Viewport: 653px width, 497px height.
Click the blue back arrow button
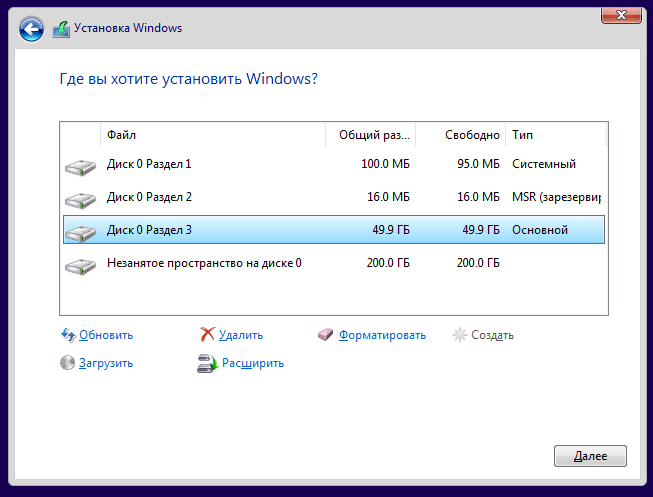[x=31, y=29]
